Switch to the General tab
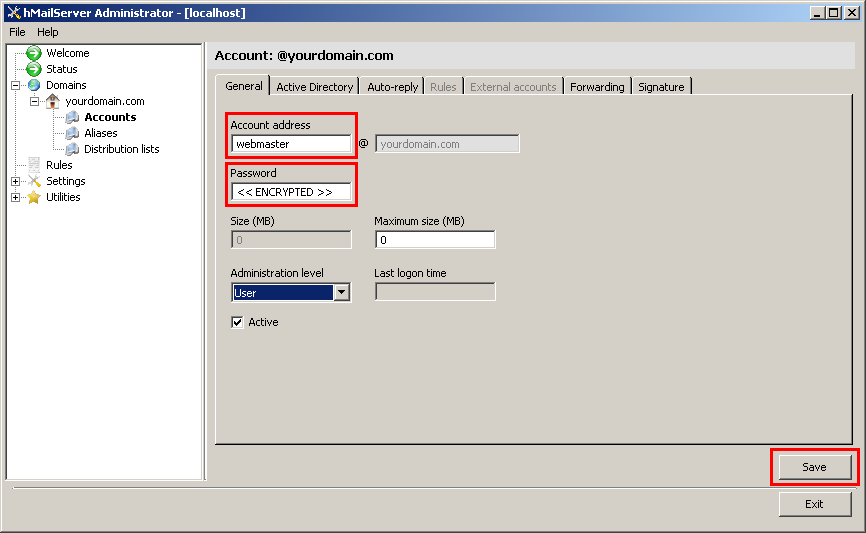The height and width of the screenshot is (533, 866). pyautogui.click(x=244, y=86)
